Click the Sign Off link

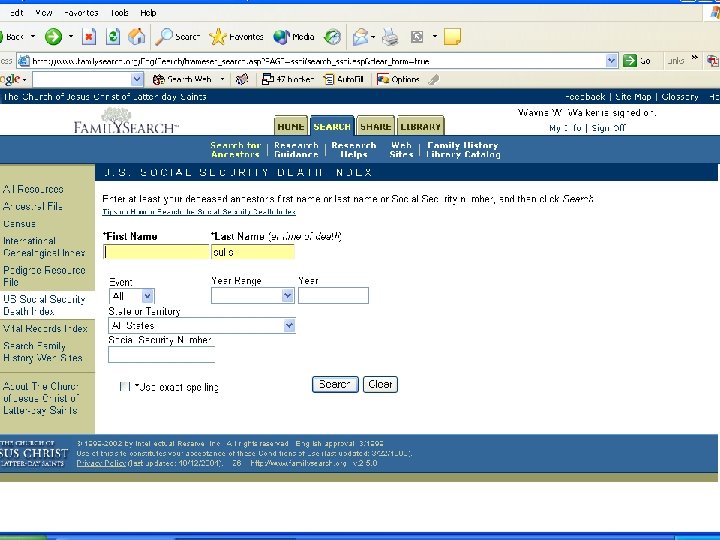[608, 128]
